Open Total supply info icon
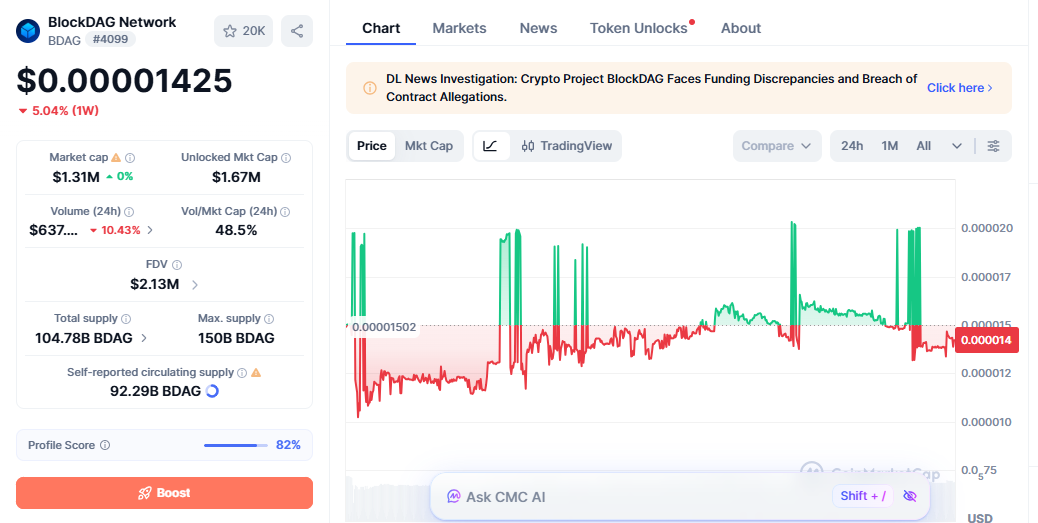 [x=126, y=318]
